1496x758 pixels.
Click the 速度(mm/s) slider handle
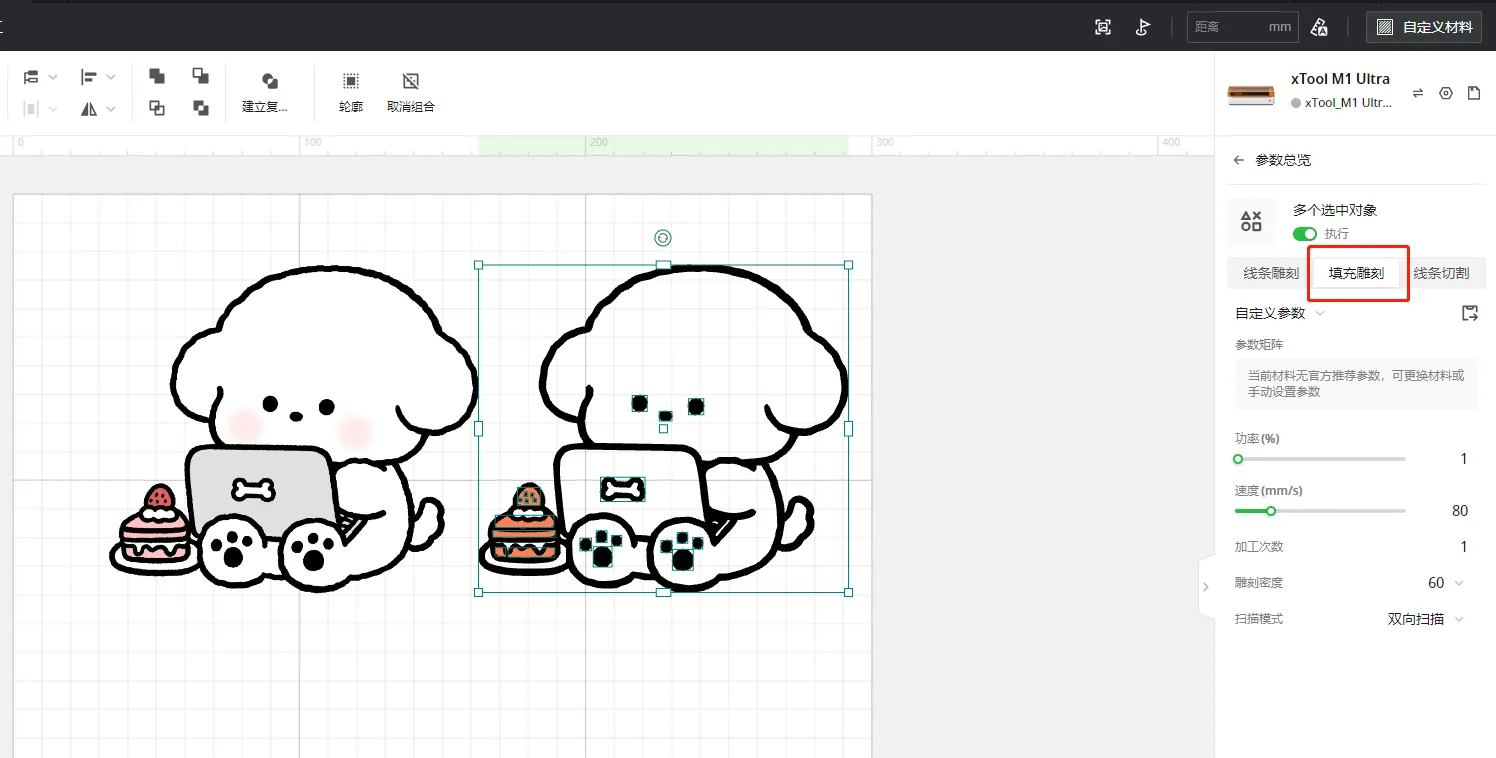point(1271,511)
